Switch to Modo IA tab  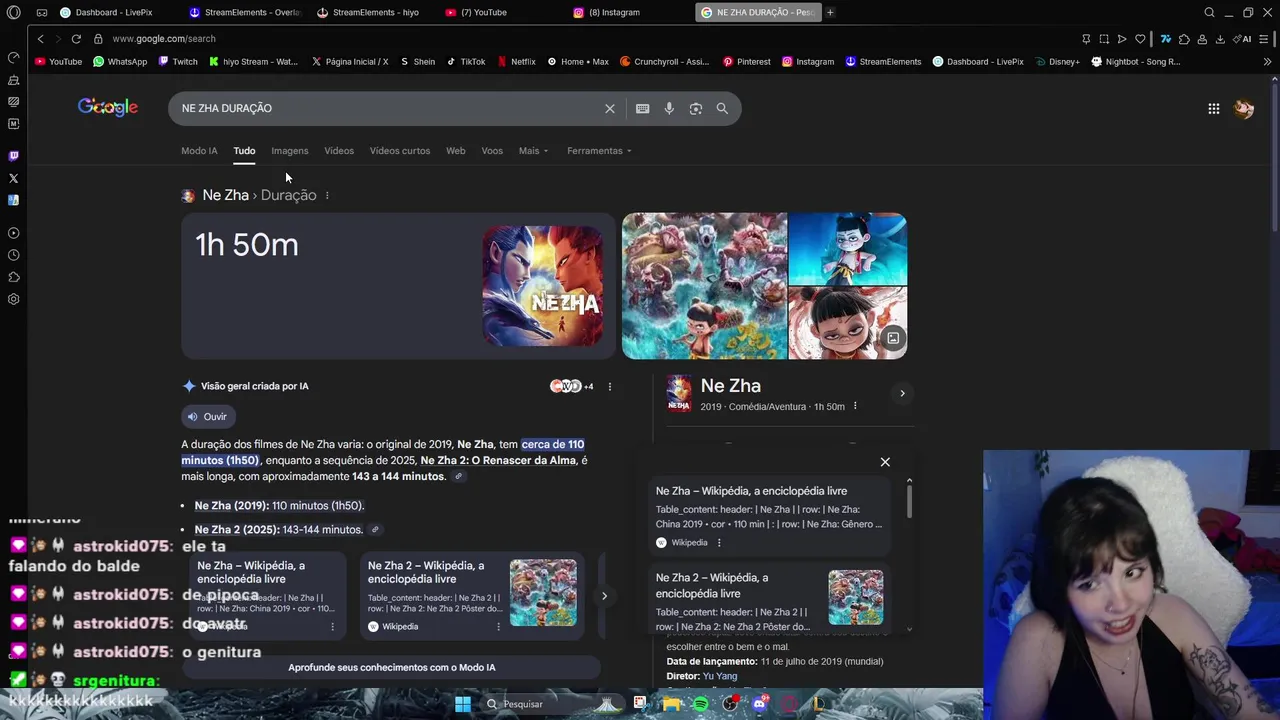coord(199,151)
